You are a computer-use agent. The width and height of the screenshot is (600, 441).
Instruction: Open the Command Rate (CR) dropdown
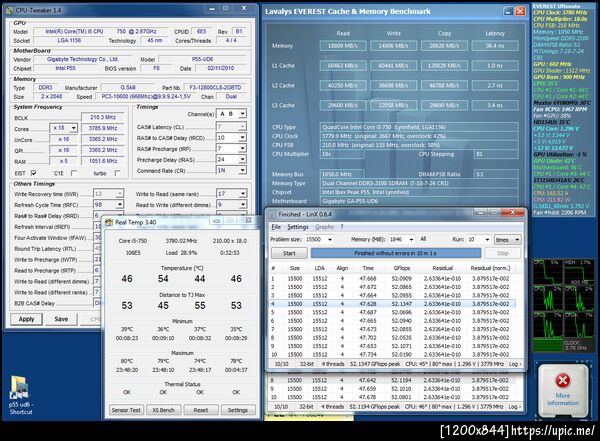tap(242, 170)
